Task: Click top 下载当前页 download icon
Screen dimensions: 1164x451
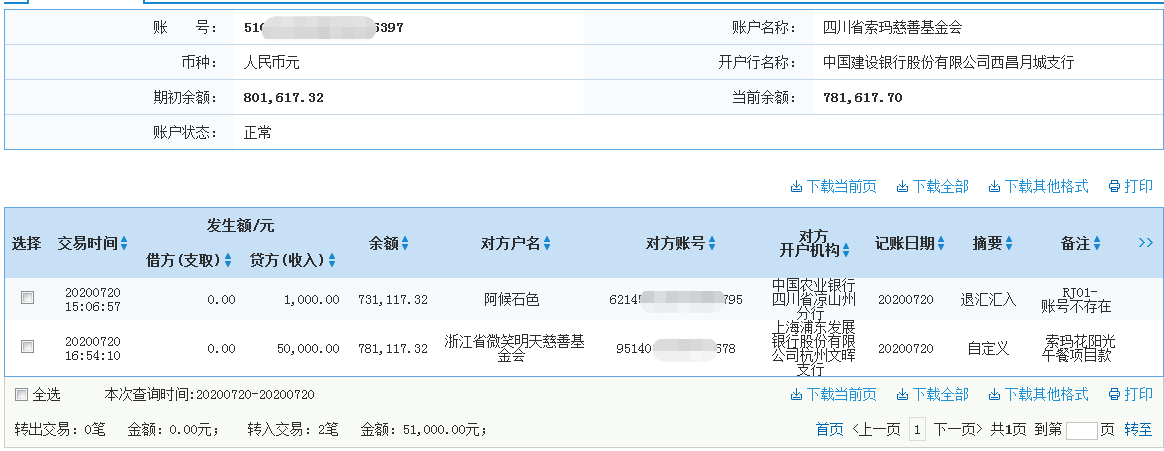Action: click(797, 186)
